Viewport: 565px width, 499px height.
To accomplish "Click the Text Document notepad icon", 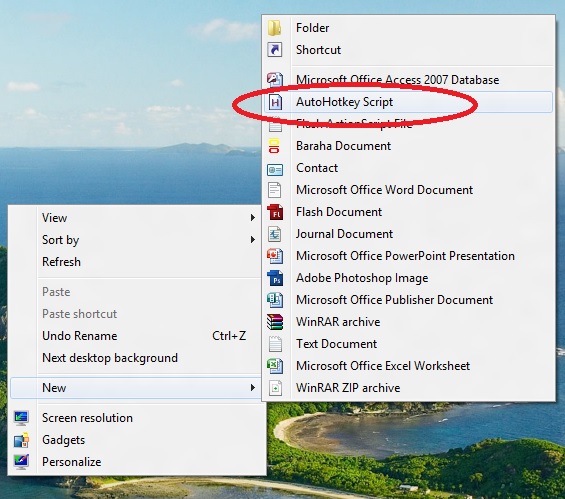I will pos(275,344).
